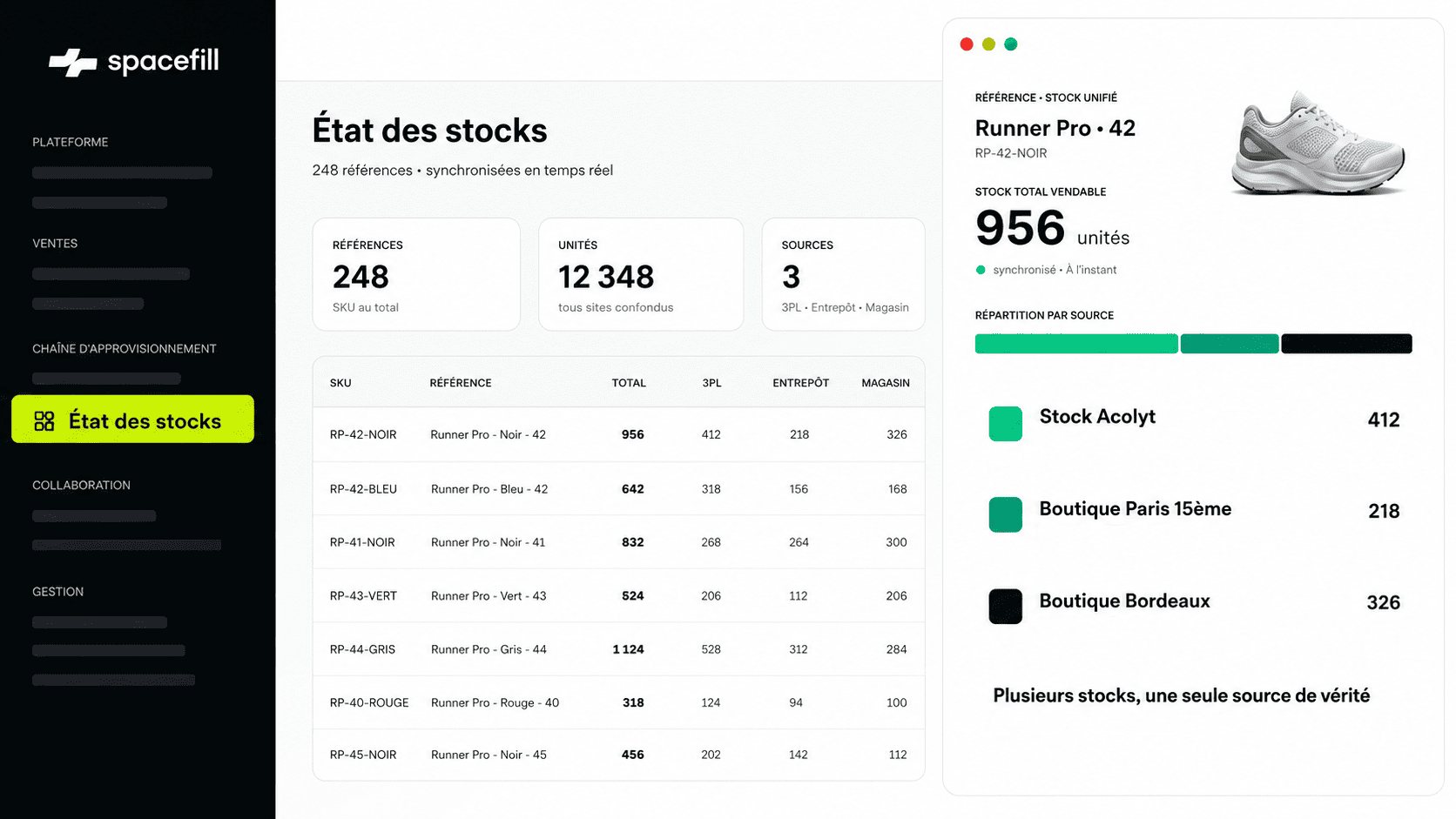Viewport: 1456px width, 819px height.
Task: Sort by the MAGASIN column header
Action: pos(886,383)
